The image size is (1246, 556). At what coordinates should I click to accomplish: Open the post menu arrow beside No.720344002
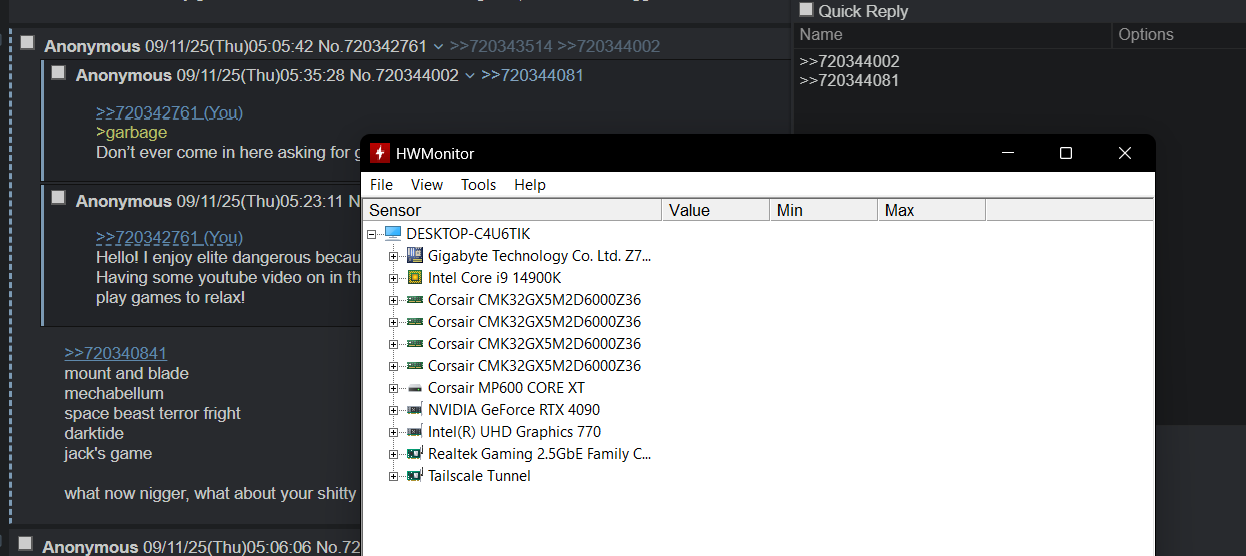(470, 76)
